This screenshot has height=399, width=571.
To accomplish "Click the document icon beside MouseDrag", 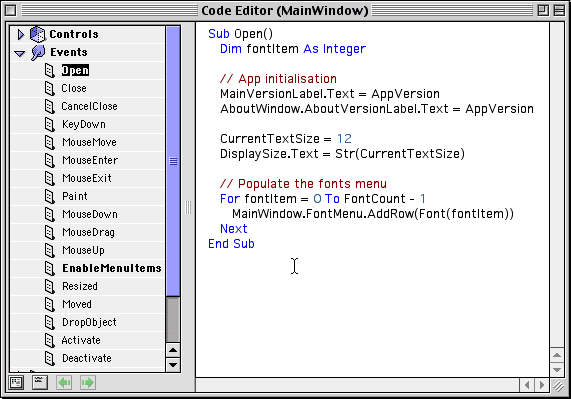I will tap(50, 233).
